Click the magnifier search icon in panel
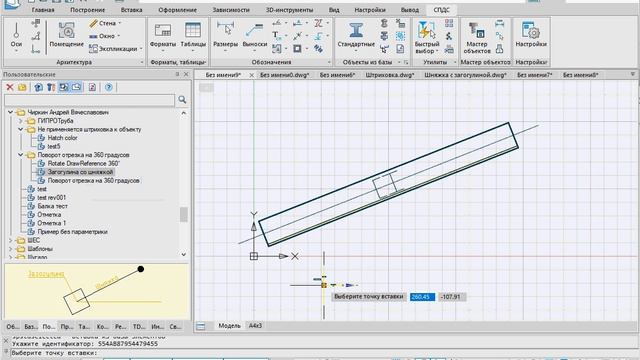 (182, 100)
